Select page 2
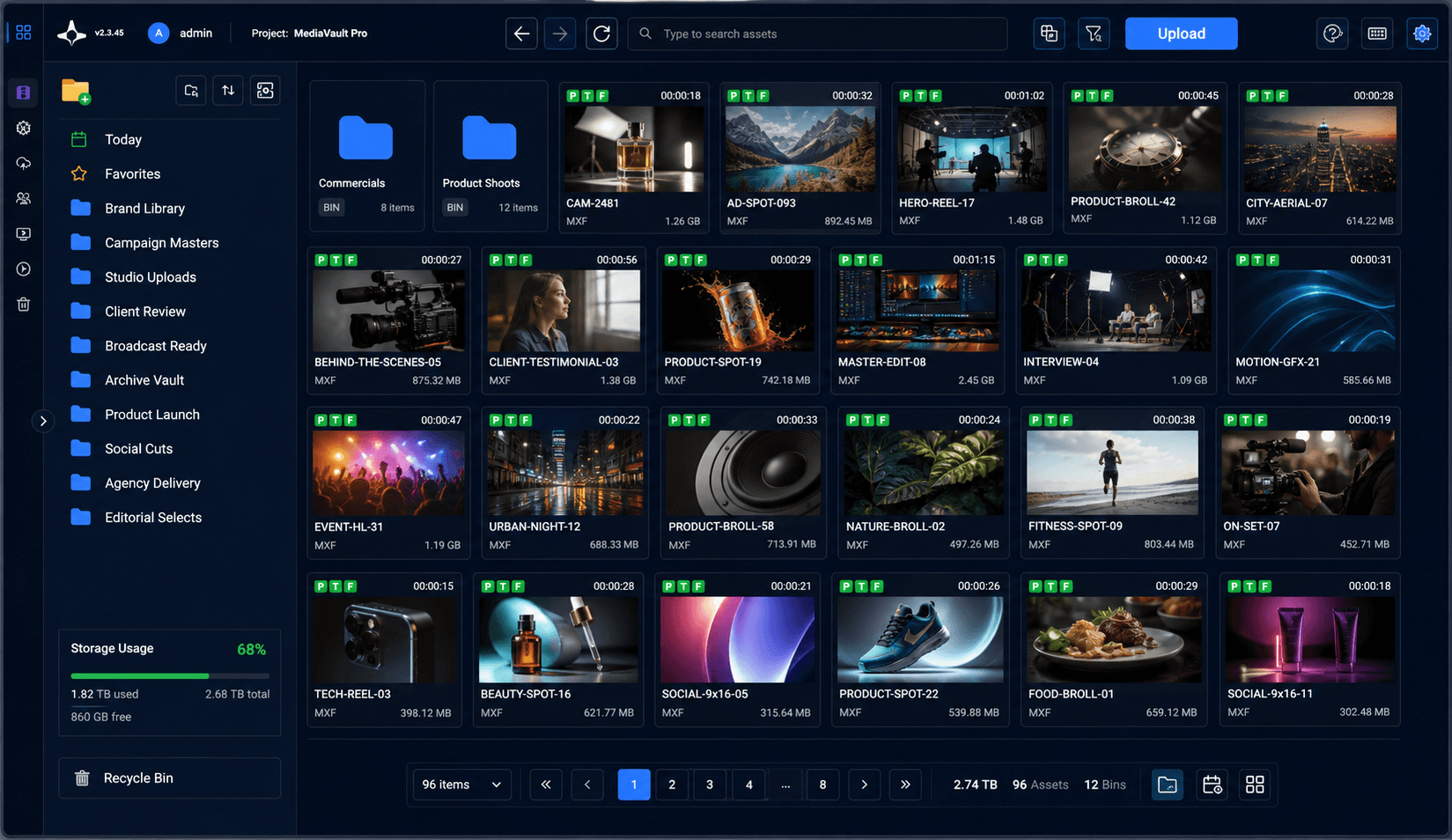 [672, 785]
